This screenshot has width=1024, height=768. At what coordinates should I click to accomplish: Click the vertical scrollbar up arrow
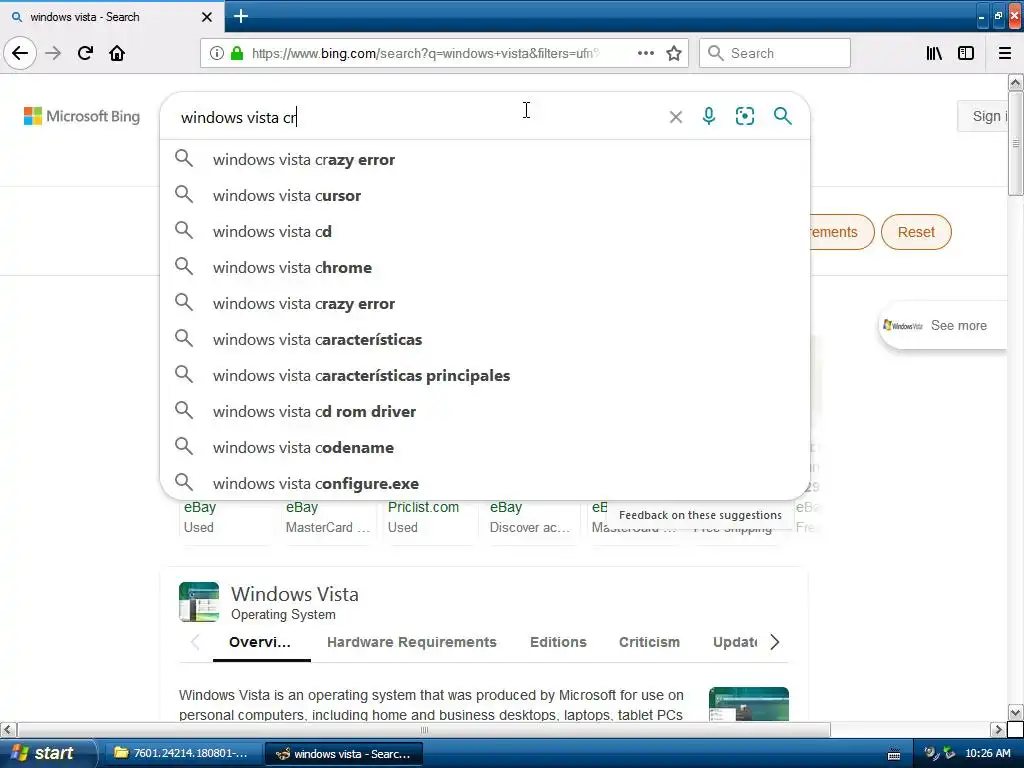[x=1016, y=83]
